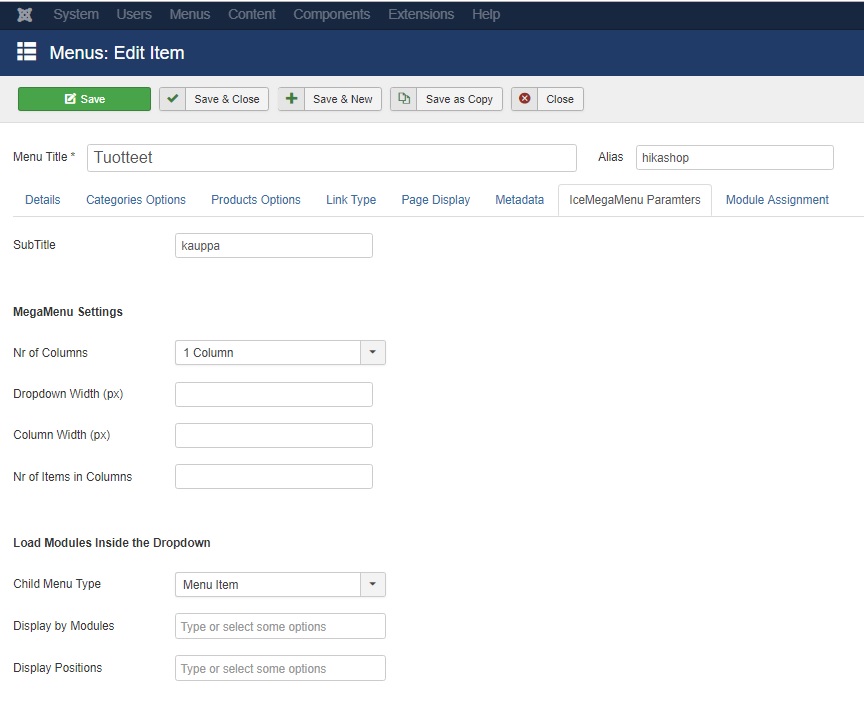Screen dimensions: 864x715
Task: Click the Child Menu Type label
Action: (x=57, y=584)
